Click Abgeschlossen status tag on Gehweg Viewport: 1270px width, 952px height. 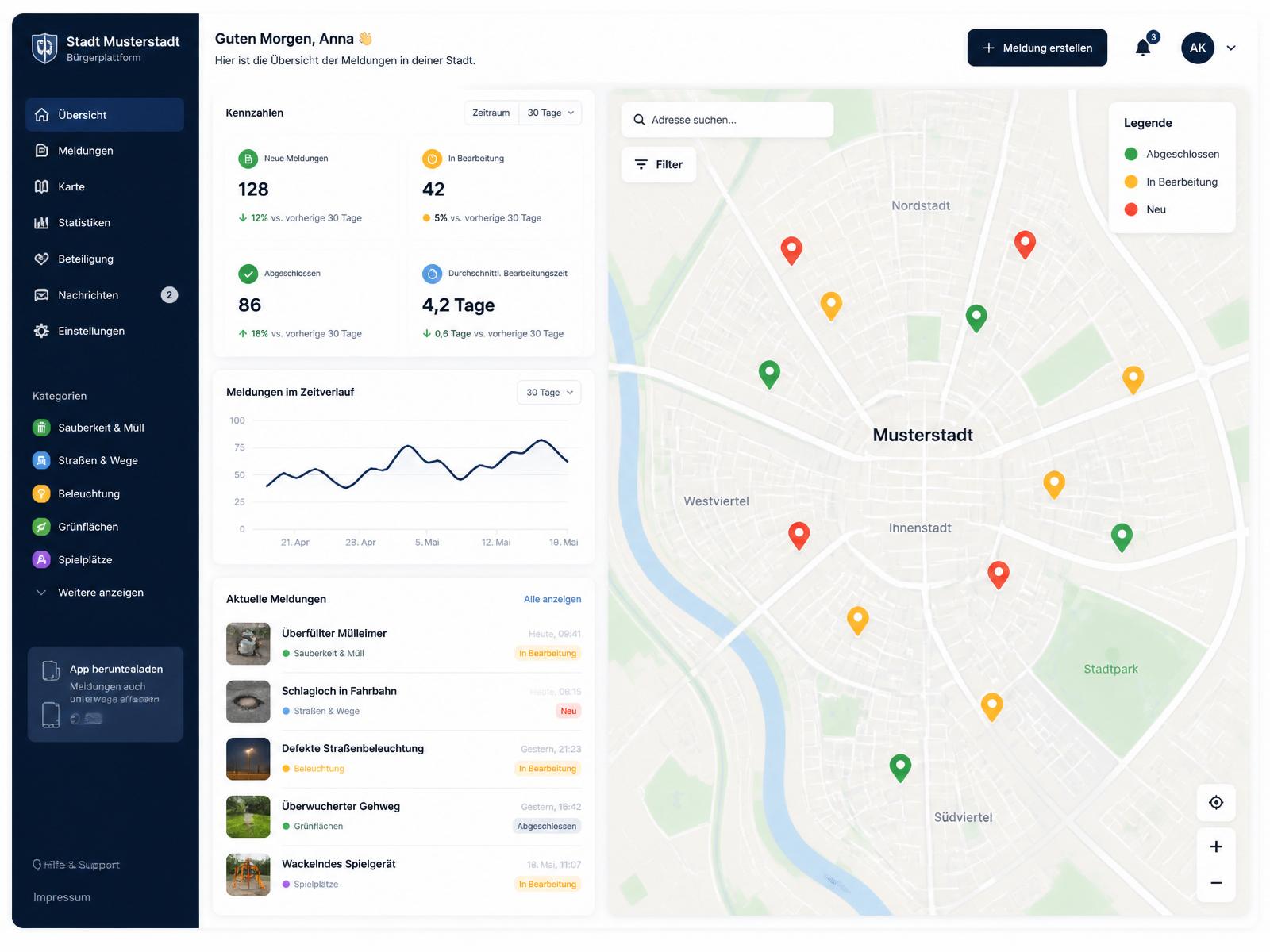point(547,826)
